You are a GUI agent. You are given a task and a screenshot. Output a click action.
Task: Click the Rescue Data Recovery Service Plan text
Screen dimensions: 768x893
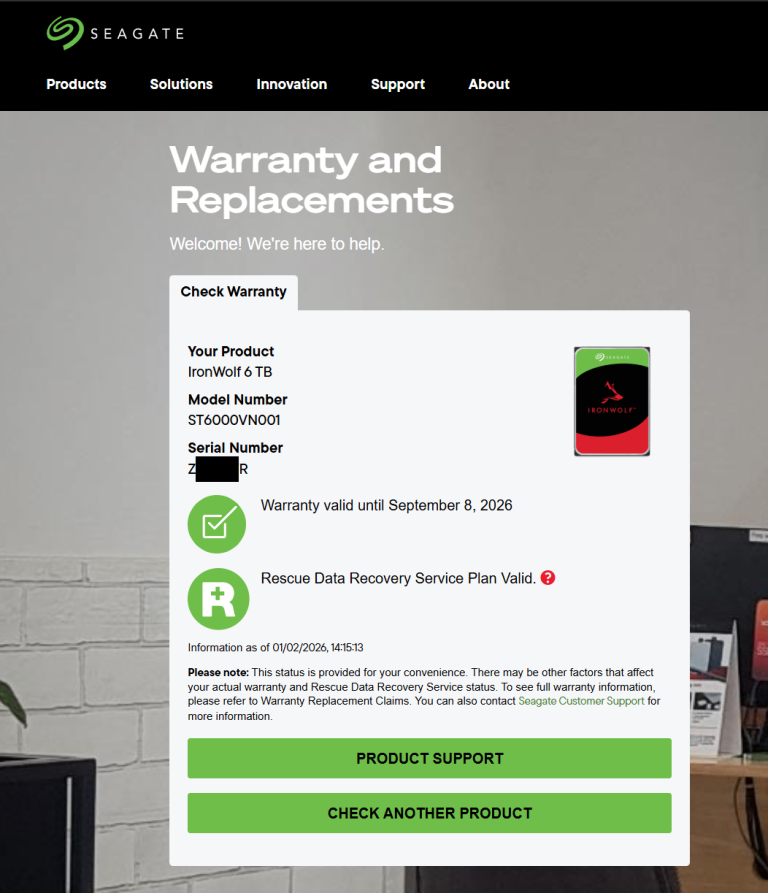(399, 579)
